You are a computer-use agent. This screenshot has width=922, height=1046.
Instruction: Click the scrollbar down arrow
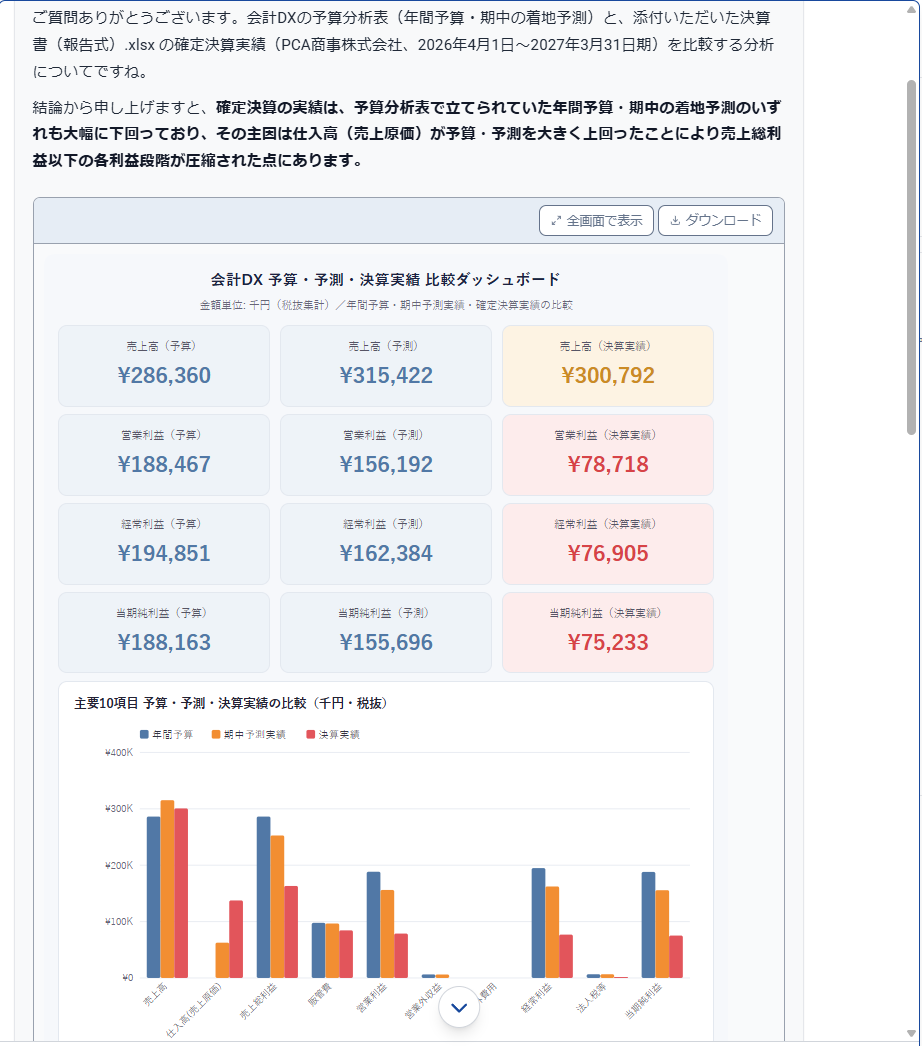click(x=911, y=1033)
